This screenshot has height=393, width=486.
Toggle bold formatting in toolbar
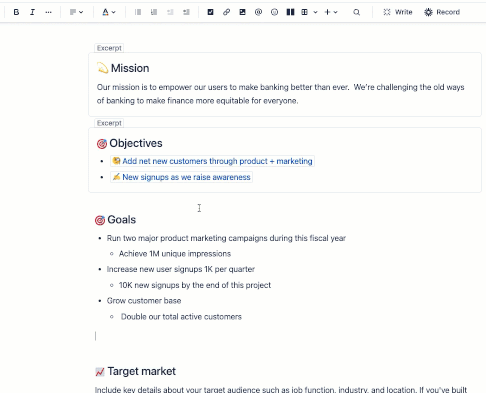tap(16, 12)
